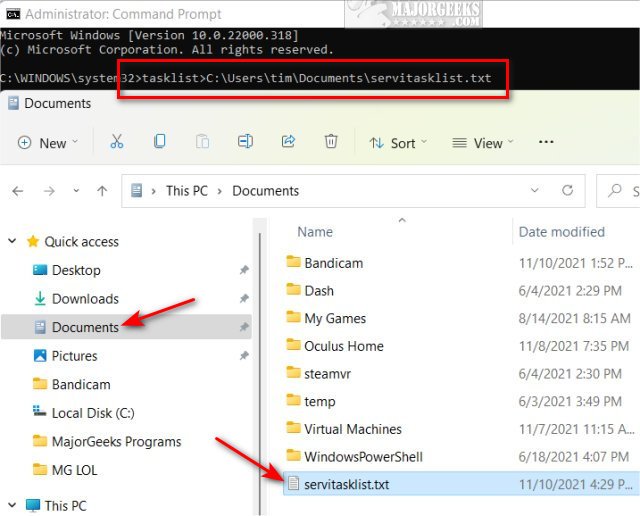Click the Cut scissors icon

117,142
